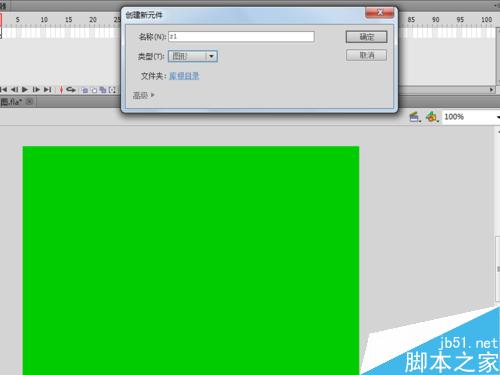Expand the 高级 advanced section

(x=144, y=96)
